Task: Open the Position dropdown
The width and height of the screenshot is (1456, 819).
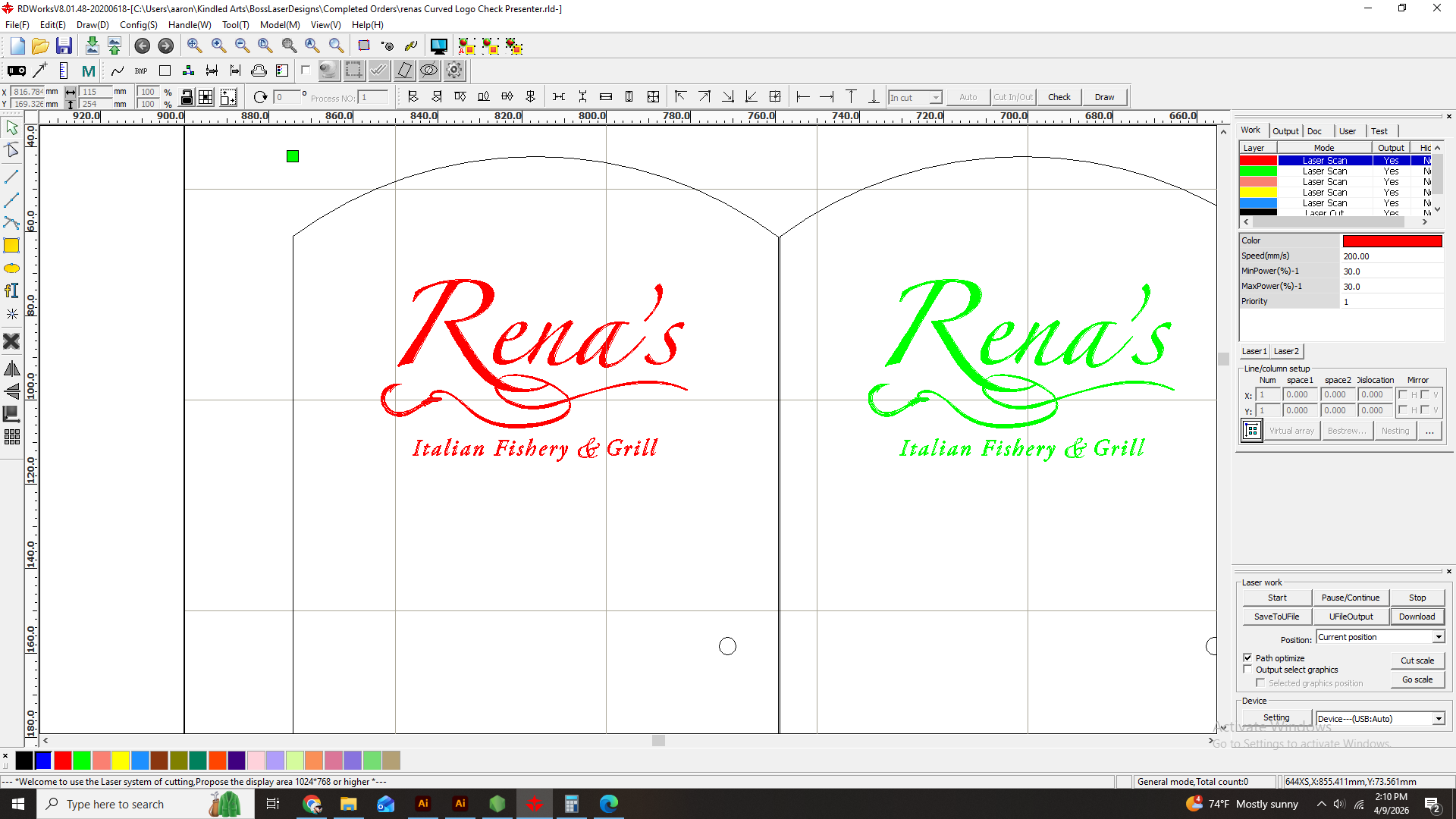Action: (1439, 637)
